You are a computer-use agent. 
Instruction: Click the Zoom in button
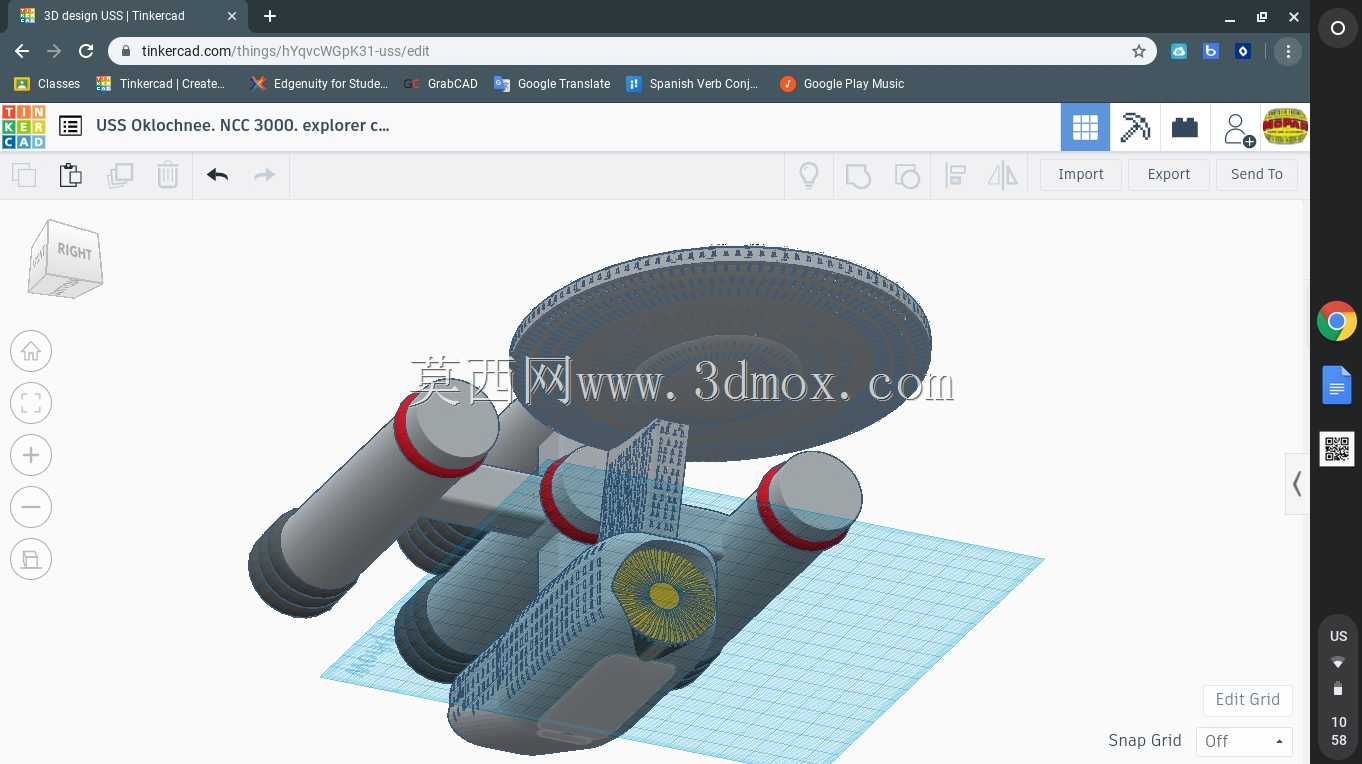pyautogui.click(x=31, y=455)
